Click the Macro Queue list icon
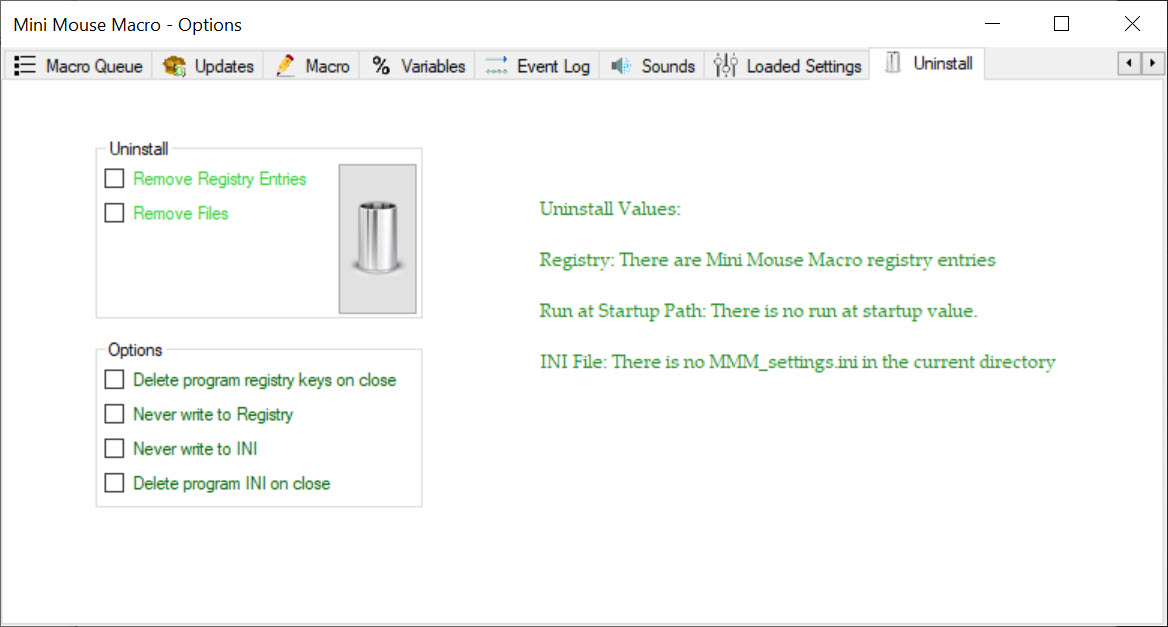The height and width of the screenshot is (627, 1168). tap(25, 66)
